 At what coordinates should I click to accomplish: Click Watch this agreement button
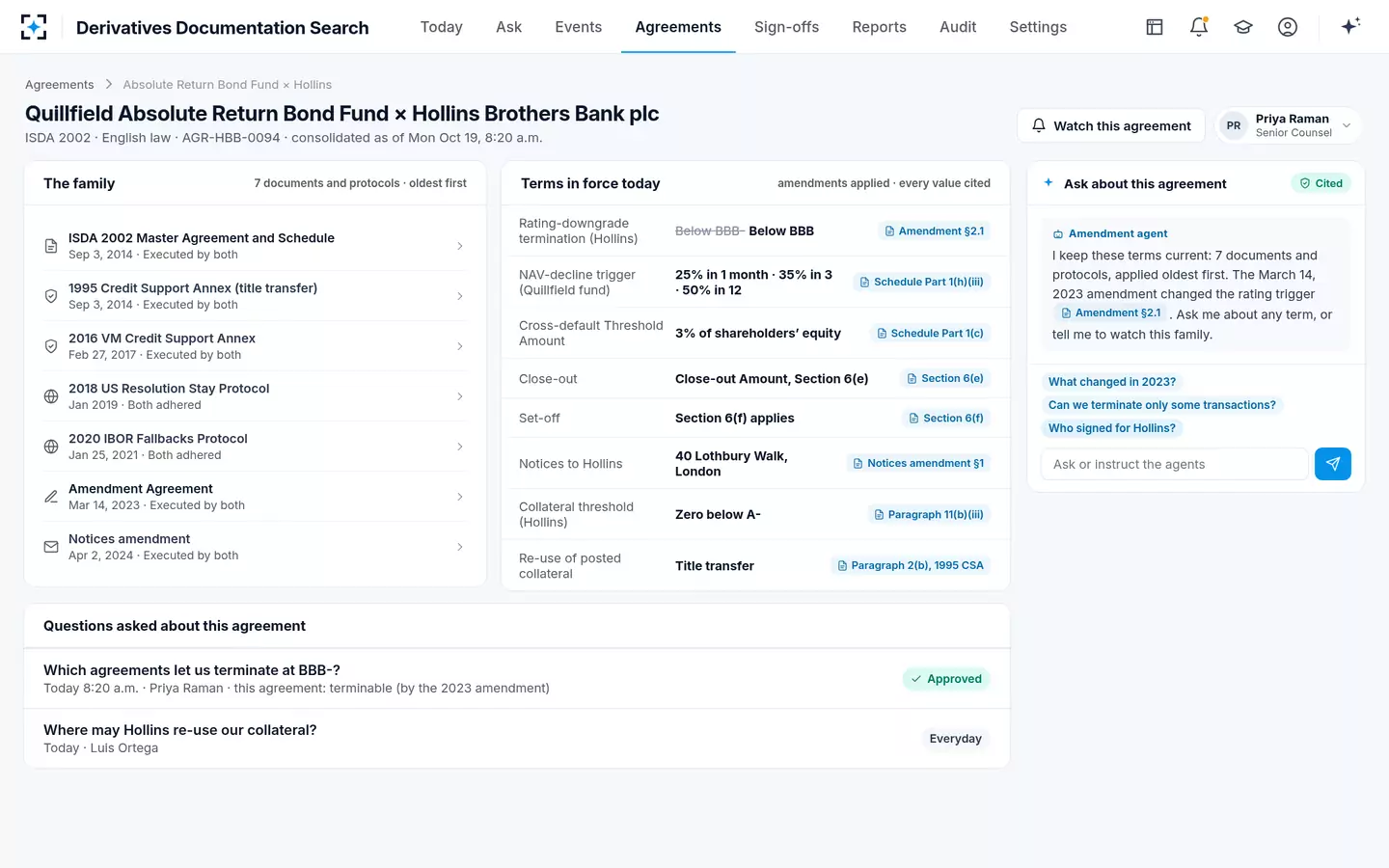(1111, 125)
